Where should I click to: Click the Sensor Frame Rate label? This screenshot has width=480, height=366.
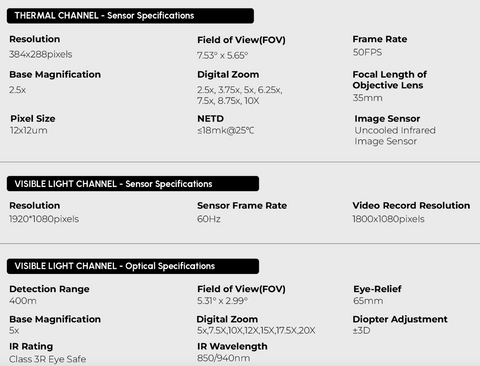[x=242, y=206]
